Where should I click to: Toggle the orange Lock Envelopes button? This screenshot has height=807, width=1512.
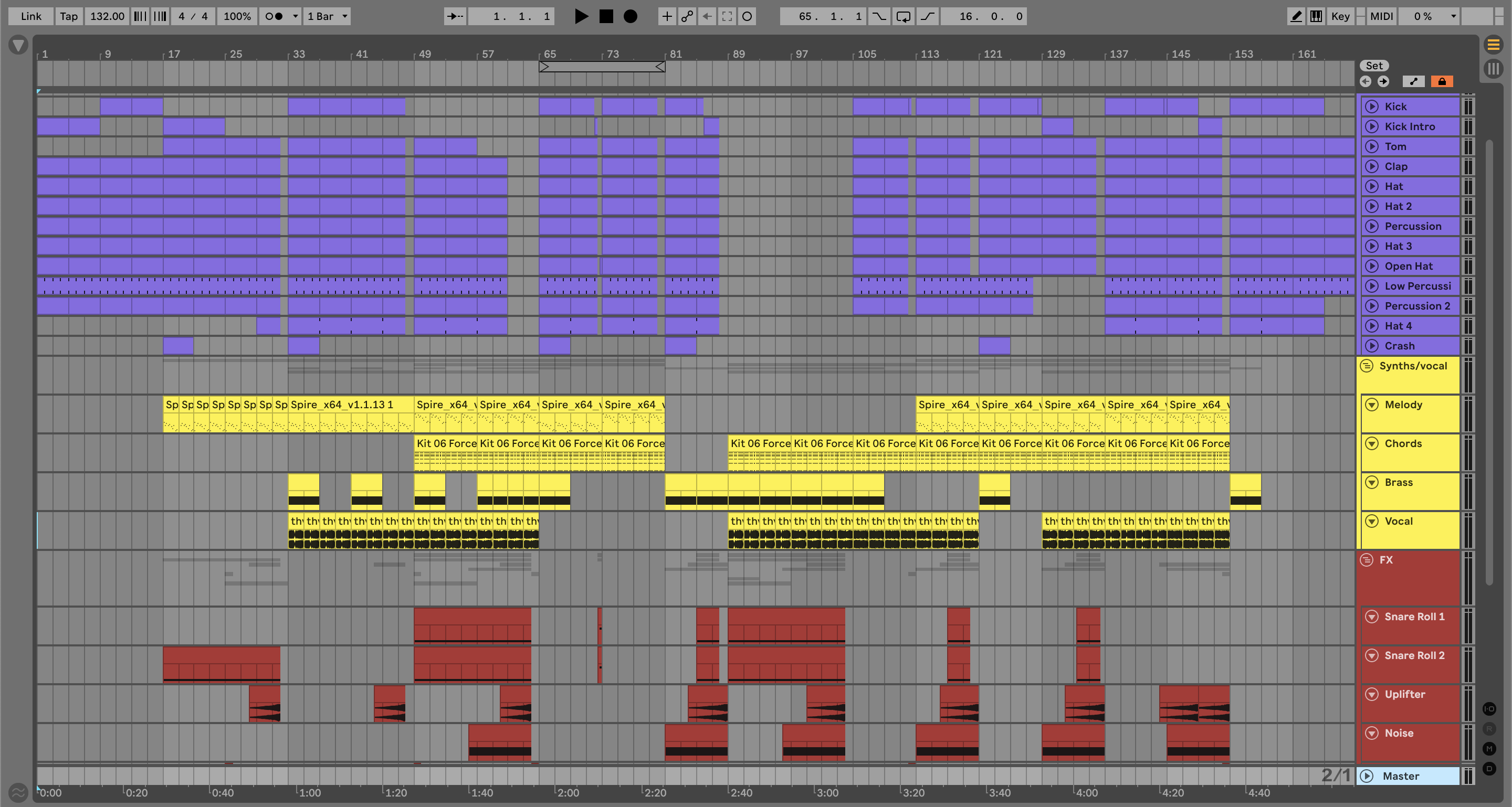point(1442,81)
